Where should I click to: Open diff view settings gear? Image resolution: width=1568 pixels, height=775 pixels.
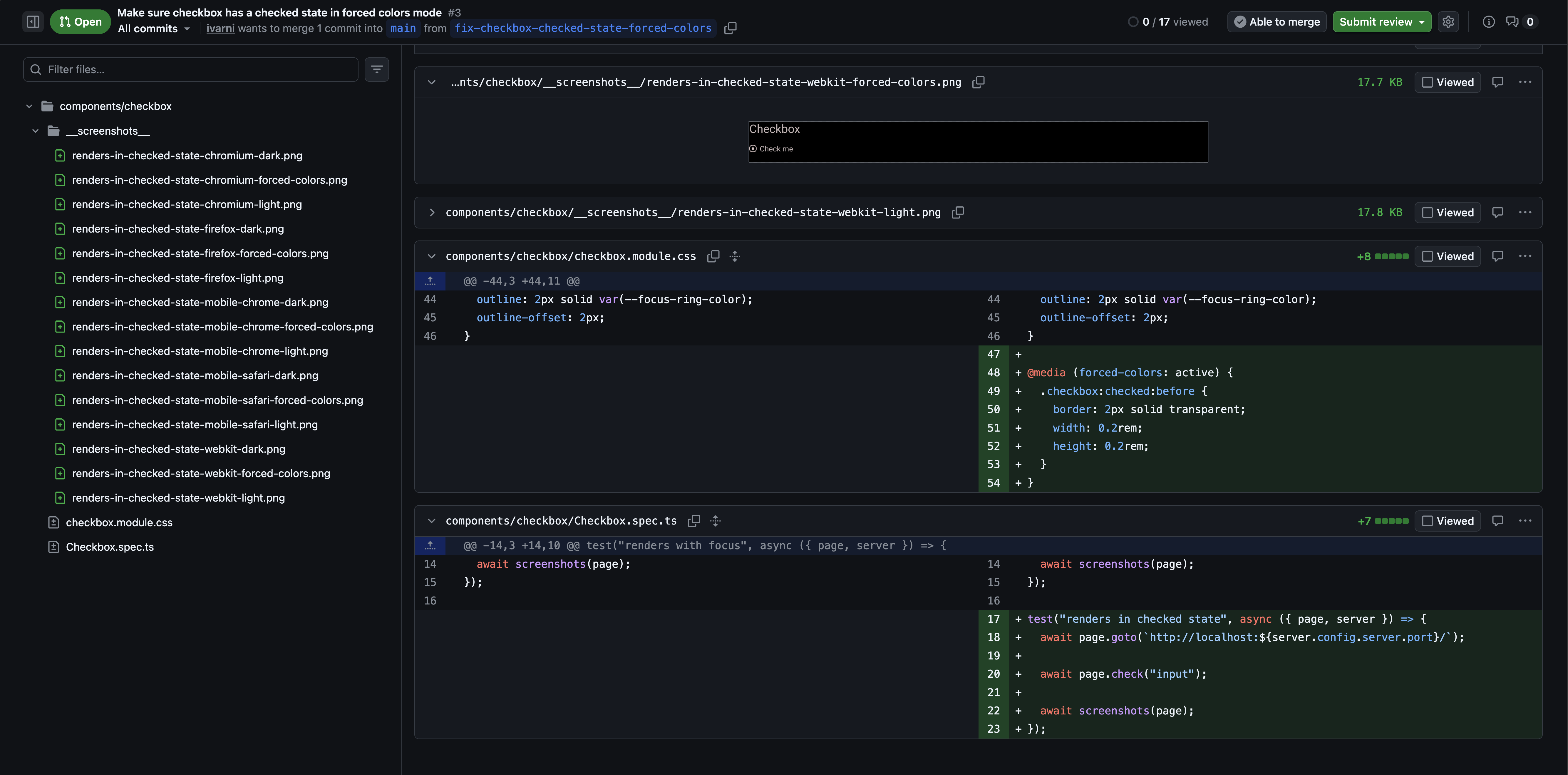[x=1448, y=22]
